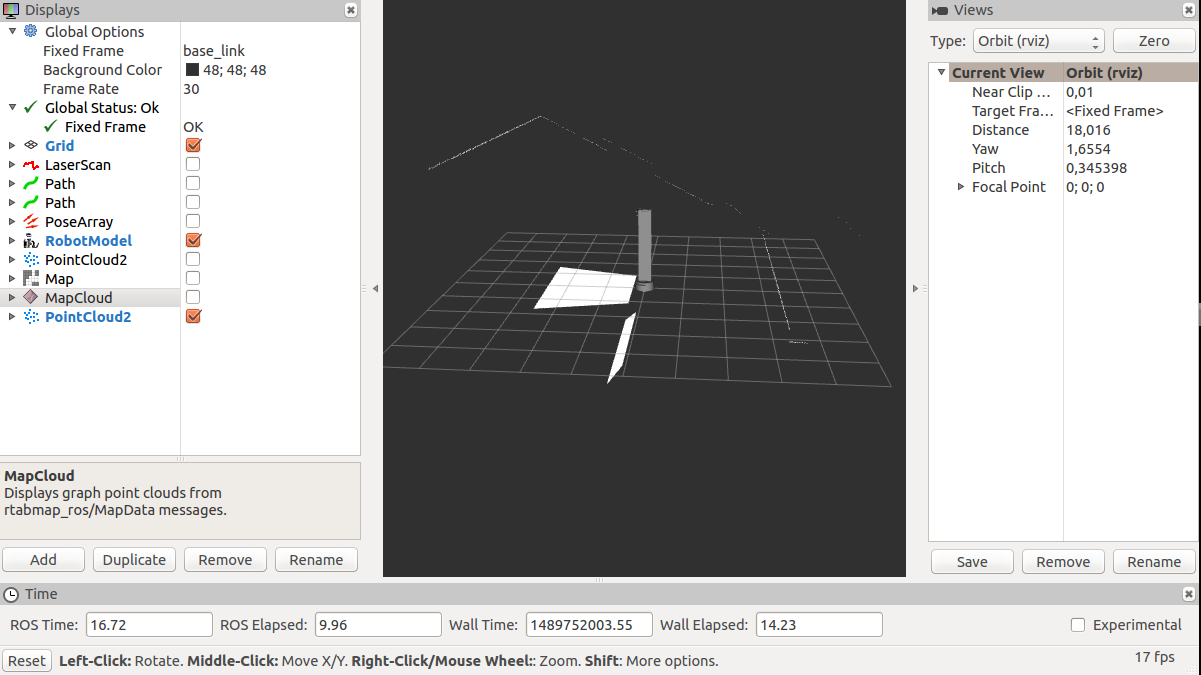The height and width of the screenshot is (675, 1201).
Task: Click the LaserScan display icon
Action: tap(31, 165)
